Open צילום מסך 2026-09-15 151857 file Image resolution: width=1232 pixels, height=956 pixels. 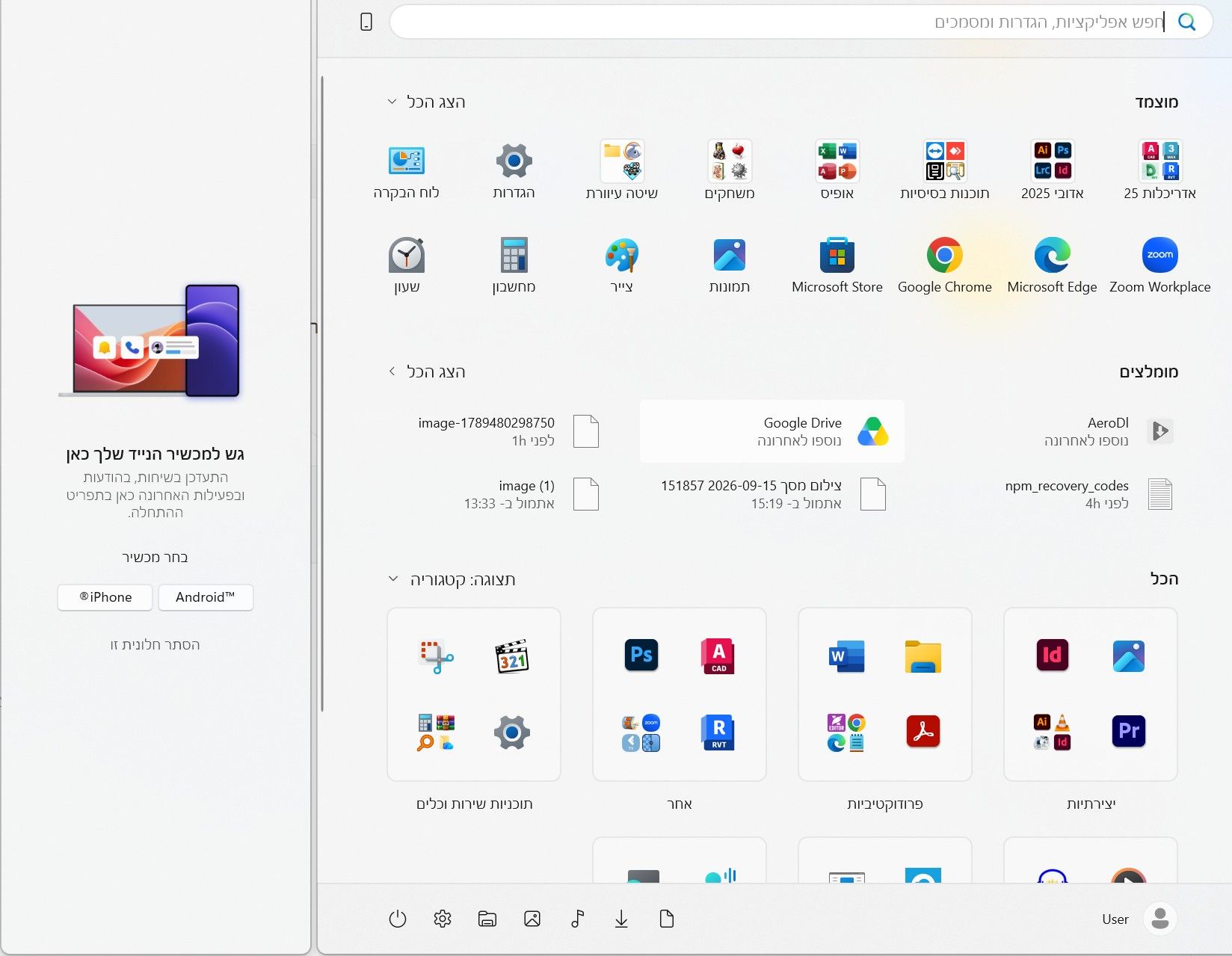point(772,494)
